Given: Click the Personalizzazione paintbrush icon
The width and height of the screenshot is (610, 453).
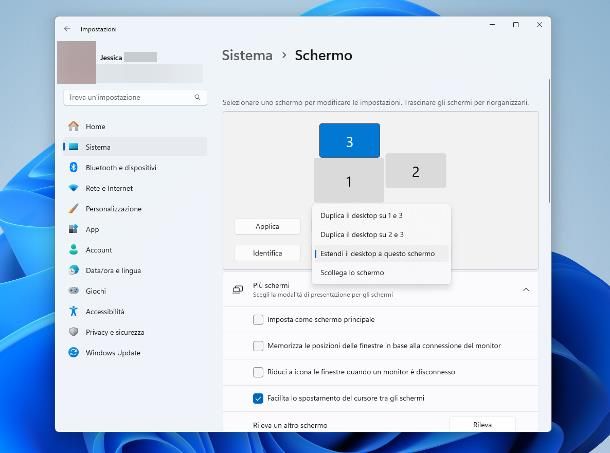Looking at the screenshot, I should pos(74,209).
